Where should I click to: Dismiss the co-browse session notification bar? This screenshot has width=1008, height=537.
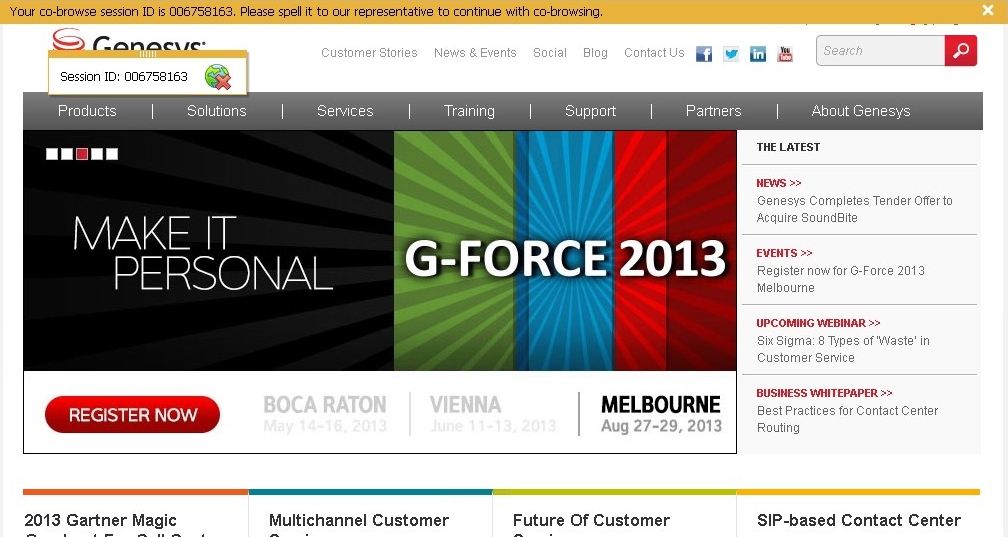pyautogui.click(x=988, y=10)
